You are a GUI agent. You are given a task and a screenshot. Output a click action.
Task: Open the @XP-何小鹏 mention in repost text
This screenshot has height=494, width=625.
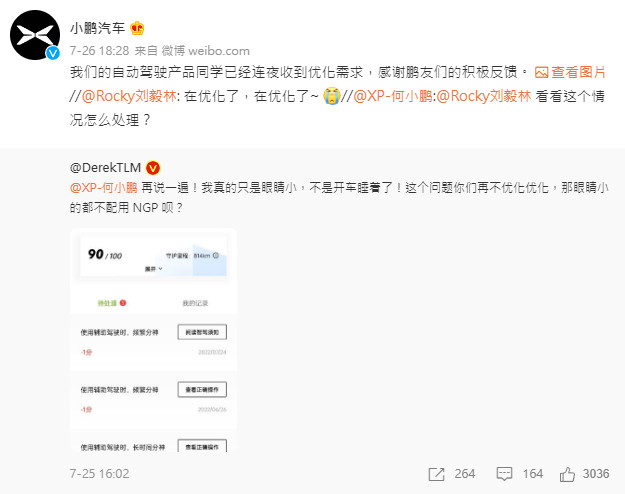click(x=393, y=96)
